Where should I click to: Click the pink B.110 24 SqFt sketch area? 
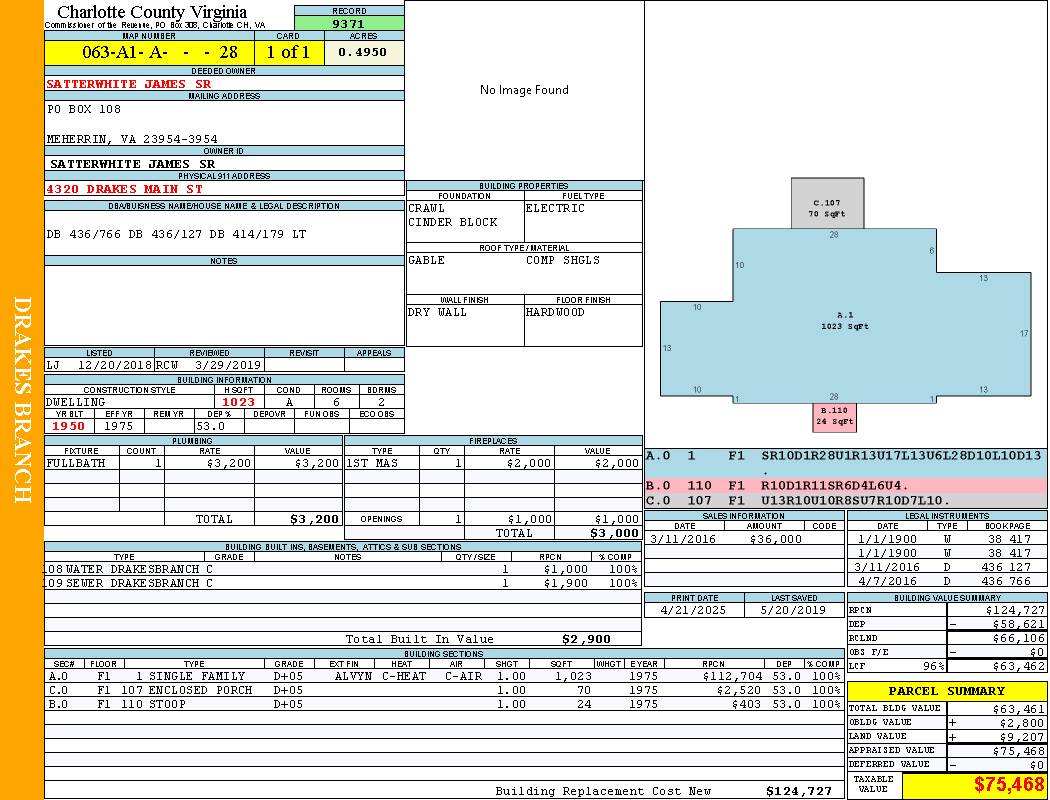834,417
